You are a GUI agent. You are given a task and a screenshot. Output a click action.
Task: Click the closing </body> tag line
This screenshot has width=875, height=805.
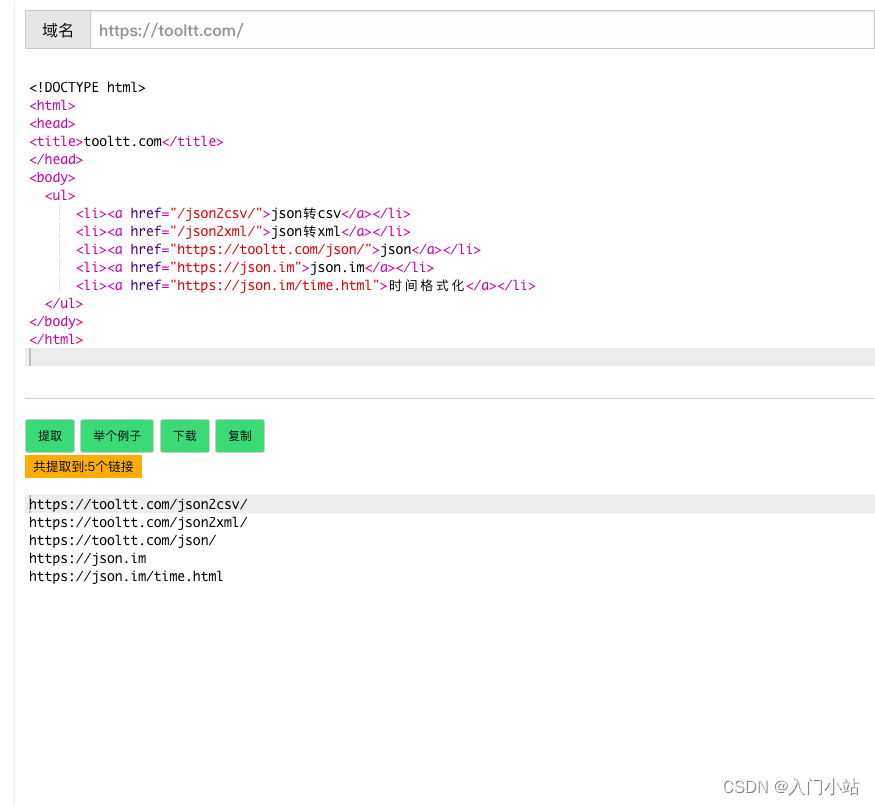[56, 321]
